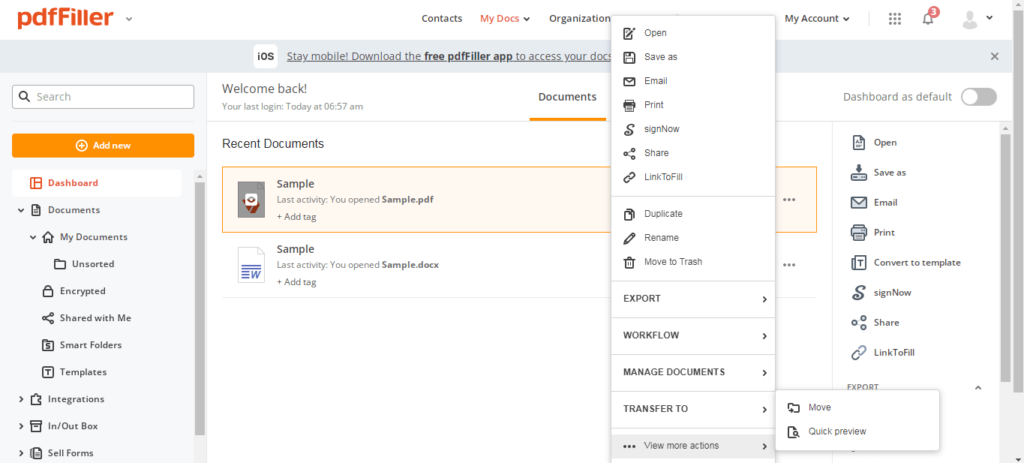Toggle Dashboard as default switch
The height and width of the screenshot is (463, 1024).
978,97
